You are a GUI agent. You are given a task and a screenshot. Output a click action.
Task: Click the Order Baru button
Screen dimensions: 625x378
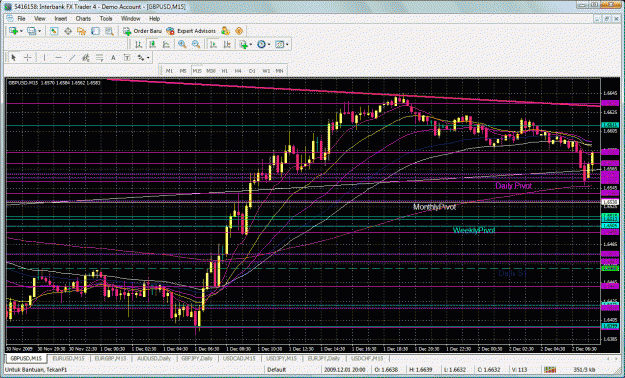142,31
